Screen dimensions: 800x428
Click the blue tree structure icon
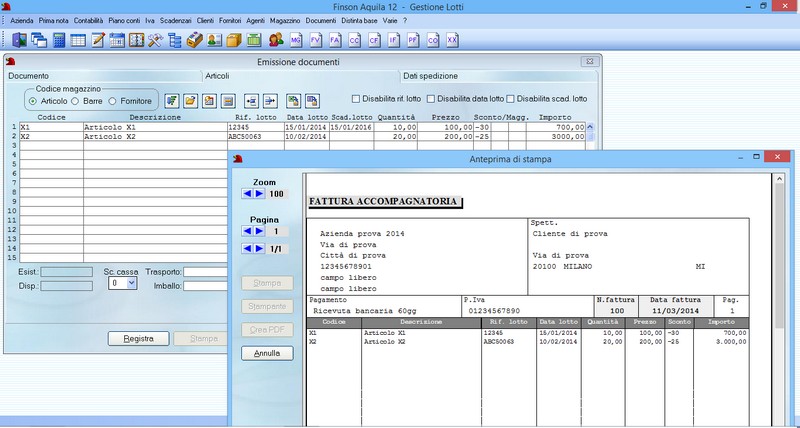175,40
